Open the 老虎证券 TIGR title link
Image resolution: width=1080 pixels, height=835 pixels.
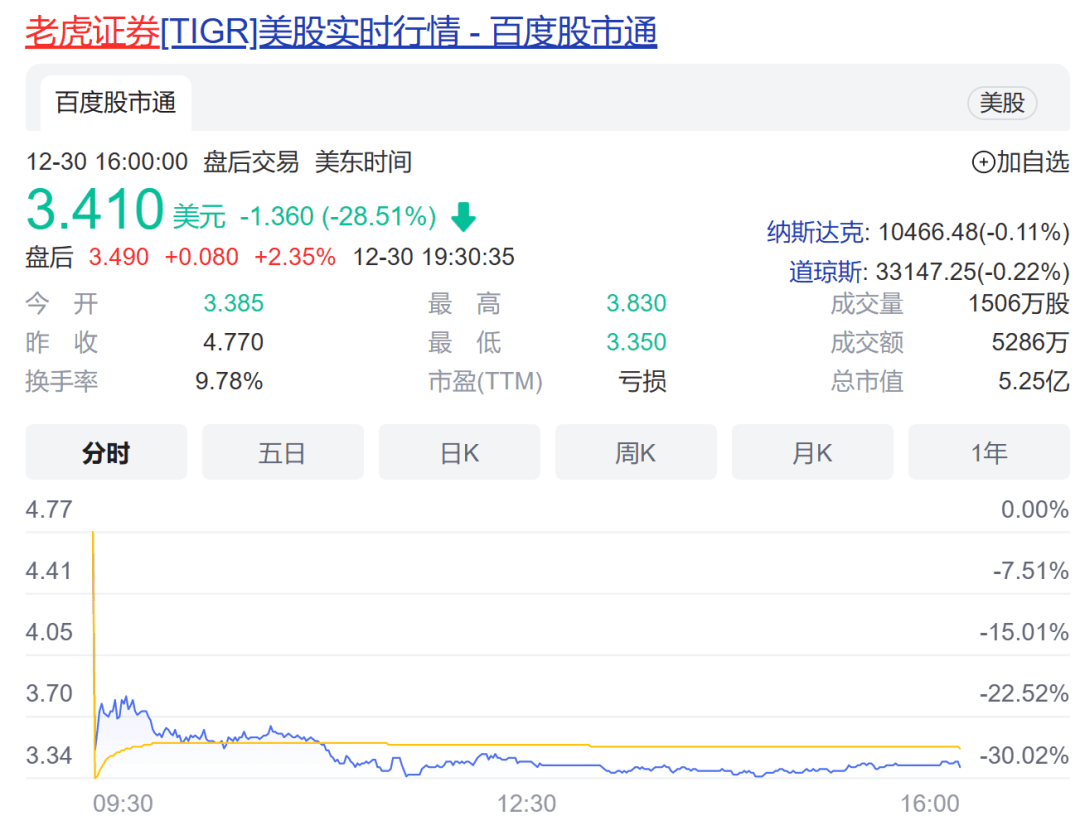tap(340, 32)
